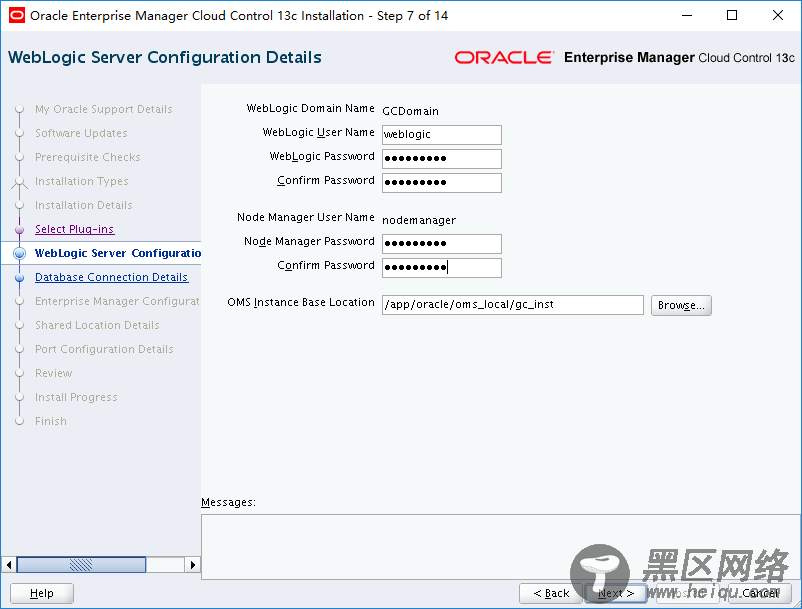Click the Help button
The height and width of the screenshot is (609, 802).
[41, 593]
